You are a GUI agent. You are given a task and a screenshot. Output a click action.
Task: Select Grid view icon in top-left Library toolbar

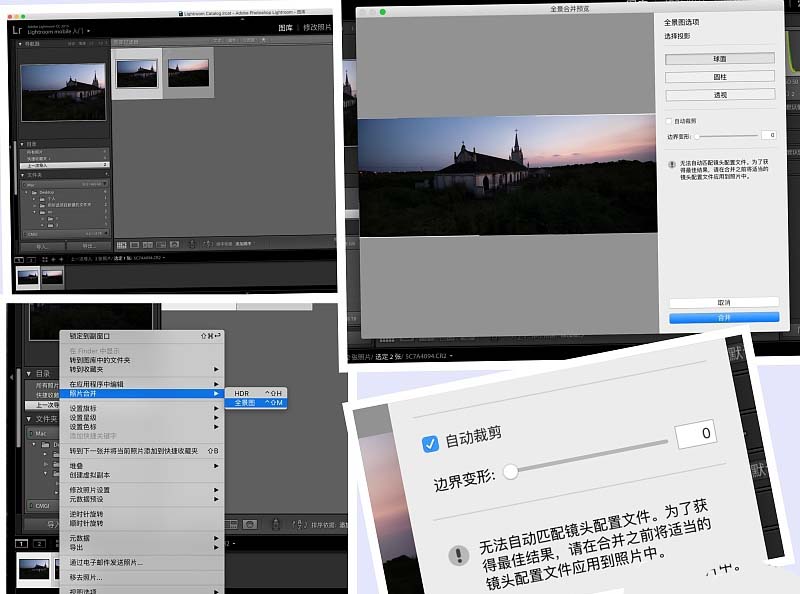tap(122, 244)
